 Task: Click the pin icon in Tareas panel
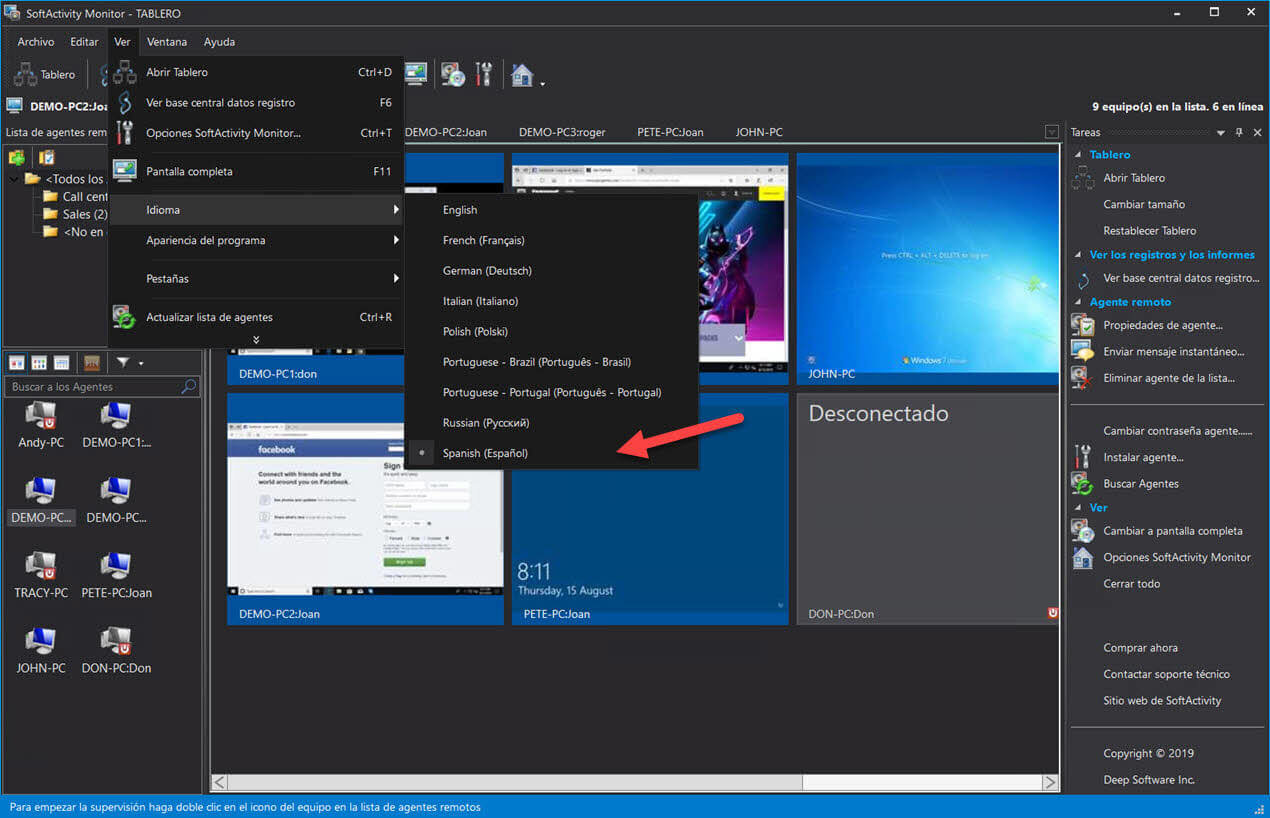pos(1239,133)
